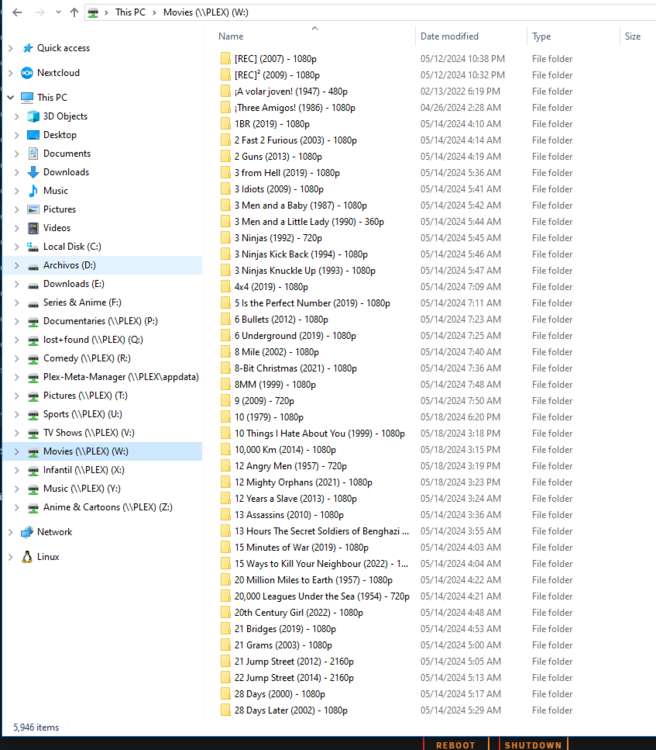Click the This PC monitor icon

pos(27,98)
